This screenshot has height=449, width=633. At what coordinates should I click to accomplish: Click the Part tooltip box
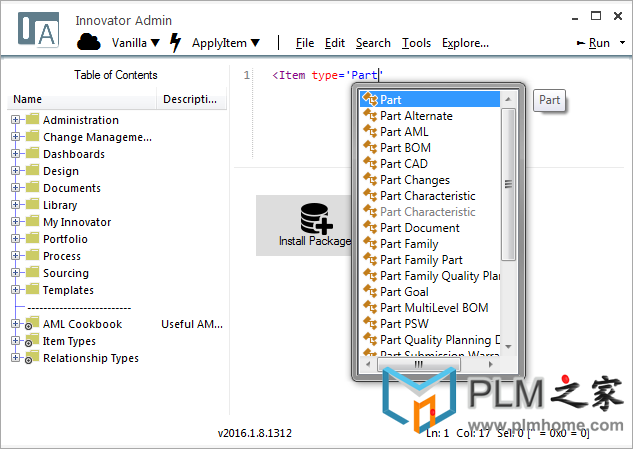pyautogui.click(x=549, y=100)
